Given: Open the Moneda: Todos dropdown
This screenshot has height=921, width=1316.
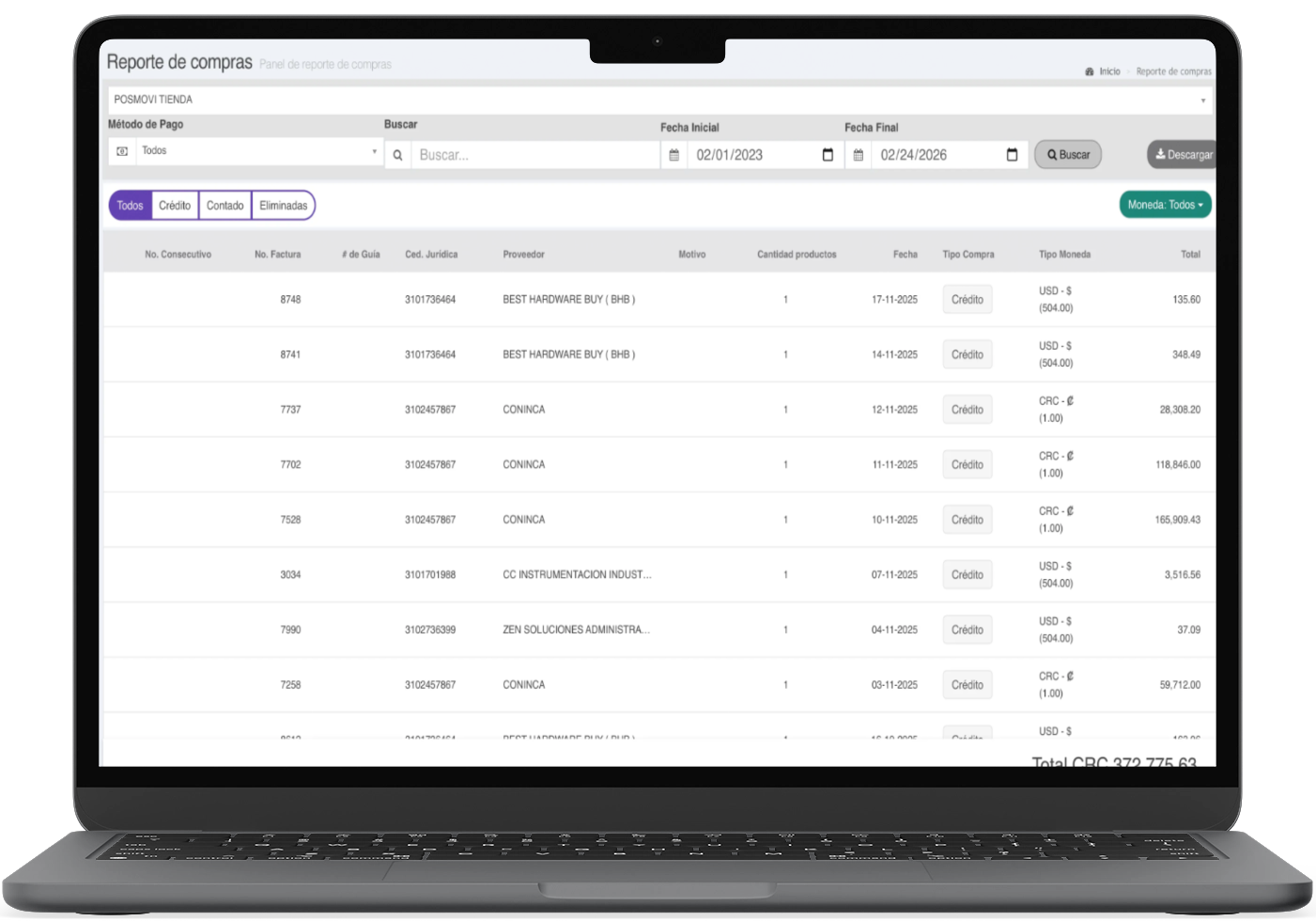Looking at the screenshot, I should (x=1166, y=203).
